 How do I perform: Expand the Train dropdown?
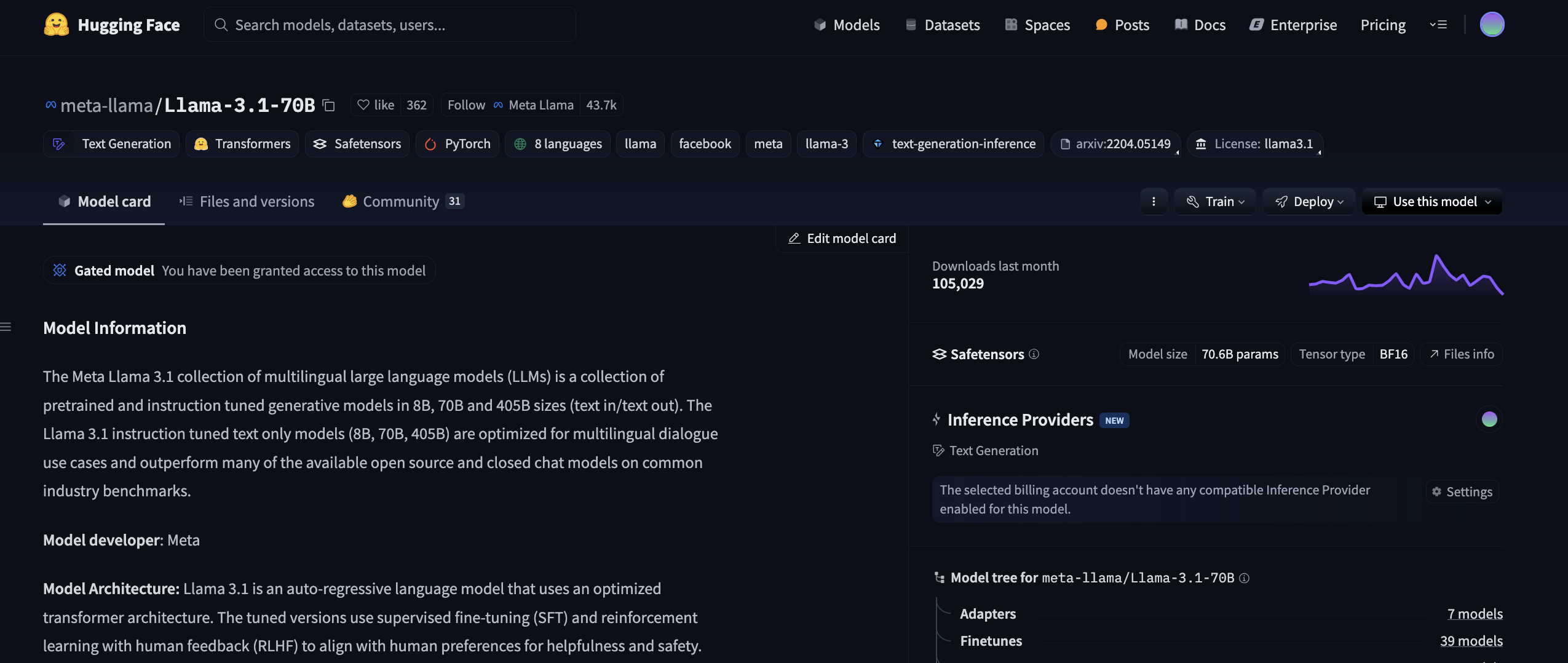pos(1215,202)
